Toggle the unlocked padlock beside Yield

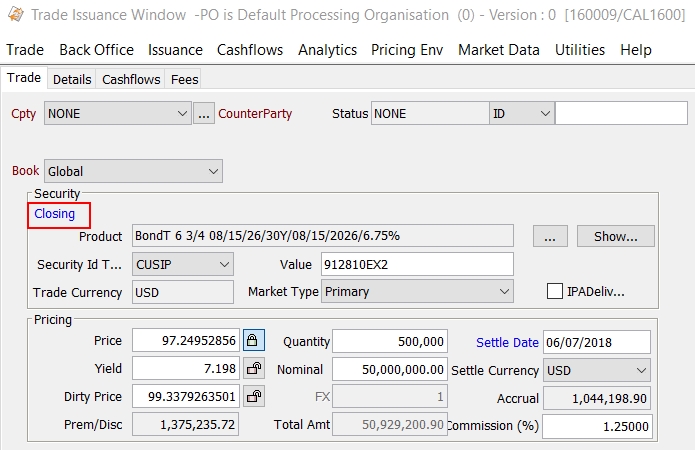pos(254,368)
